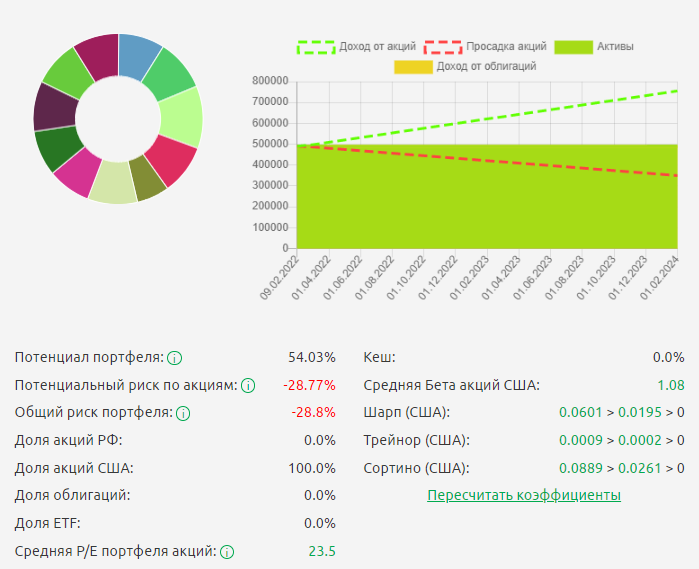This screenshot has height=569, width=699.
Task: Disable Доход от облигаций legend item
Action: click(x=465, y=66)
